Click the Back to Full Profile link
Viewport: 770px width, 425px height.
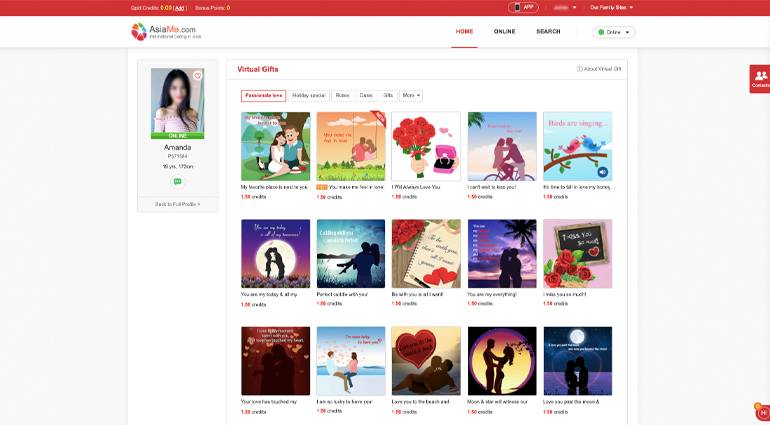177,204
